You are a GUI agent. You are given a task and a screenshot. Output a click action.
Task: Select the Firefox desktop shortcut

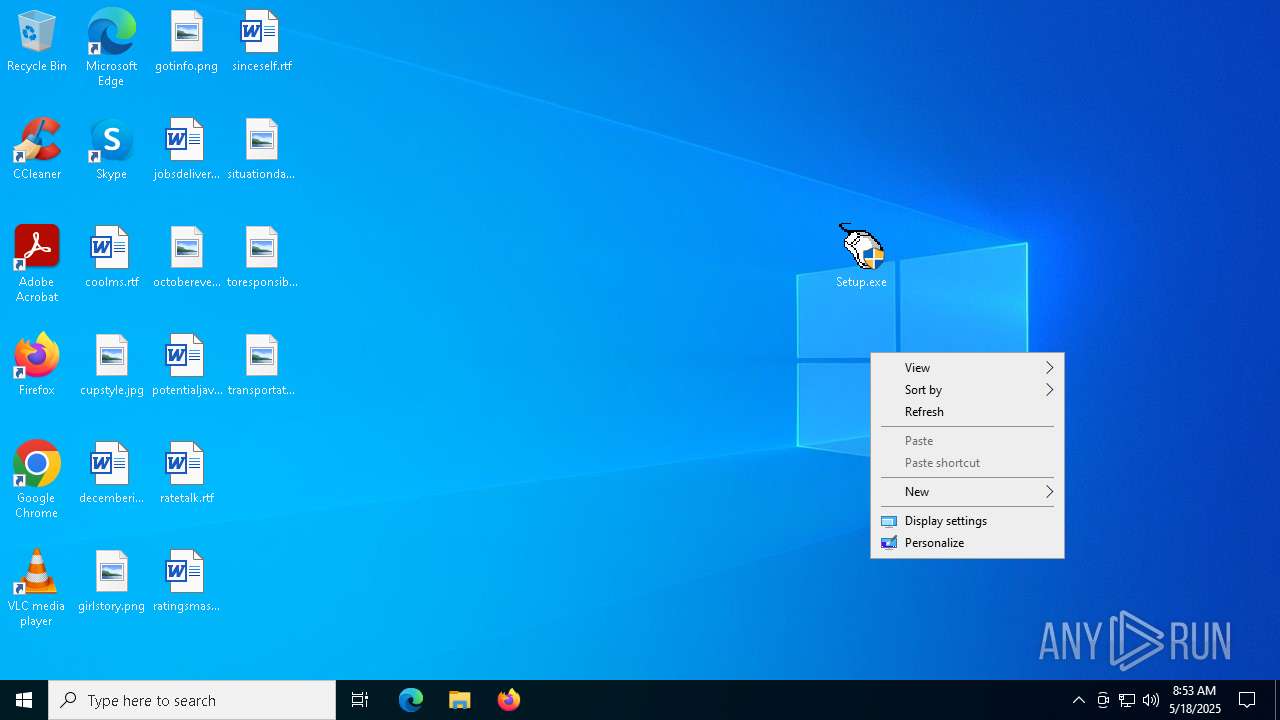[x=37, y=366]
